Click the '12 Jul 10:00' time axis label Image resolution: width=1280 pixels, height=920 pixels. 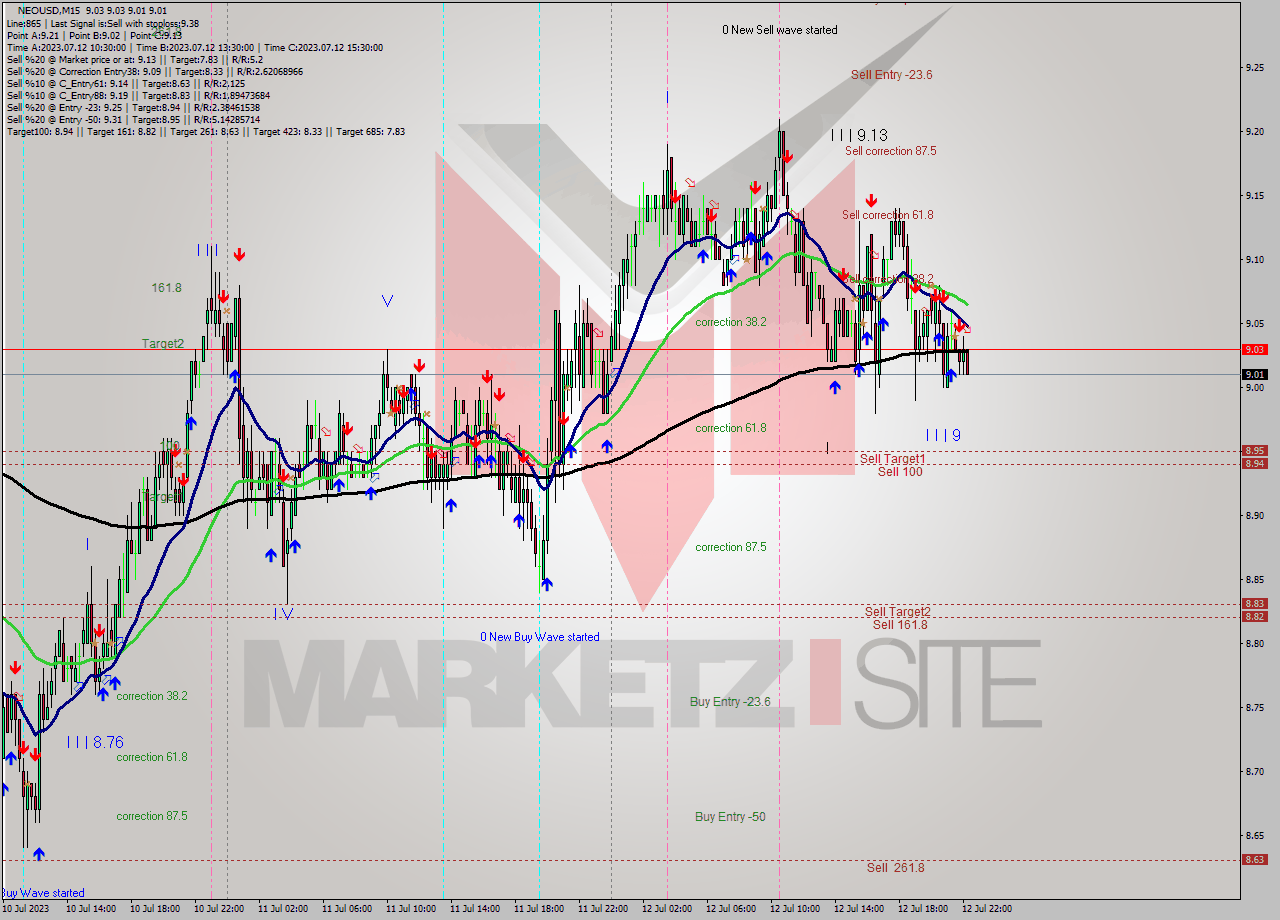(795, 909)
